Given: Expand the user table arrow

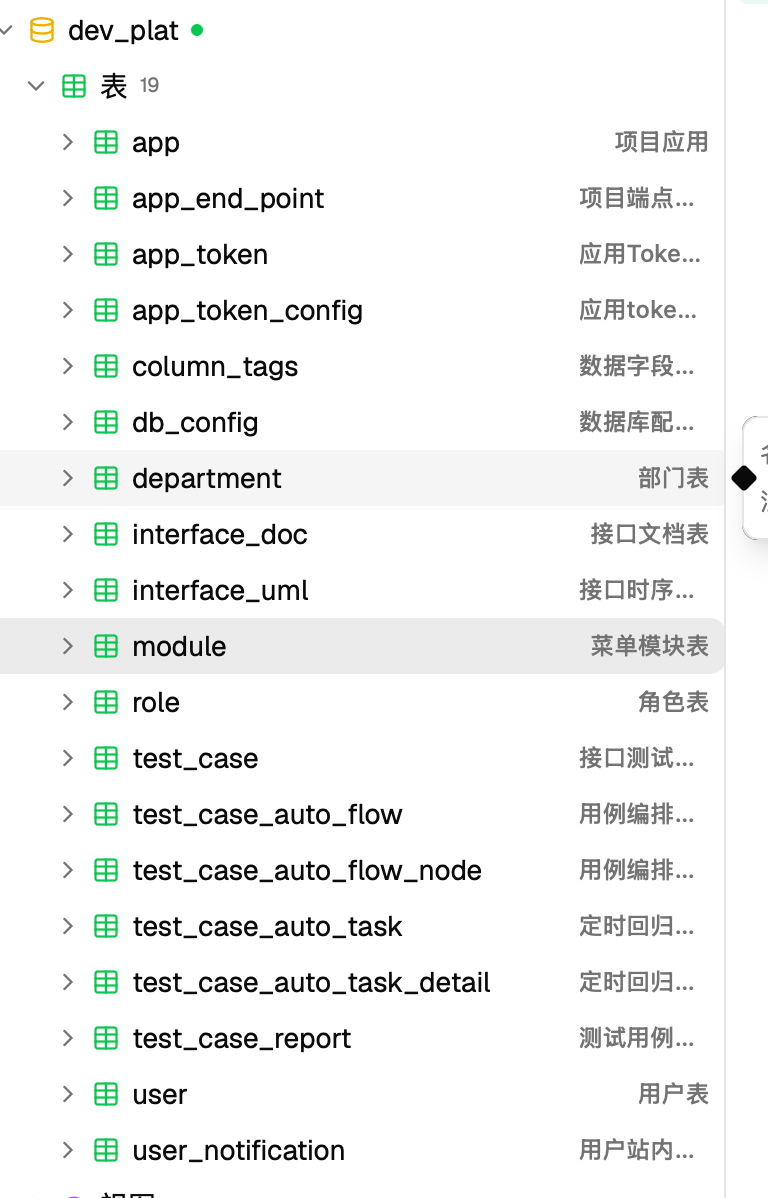Looking at the screenshot, I should [68, 1094].
